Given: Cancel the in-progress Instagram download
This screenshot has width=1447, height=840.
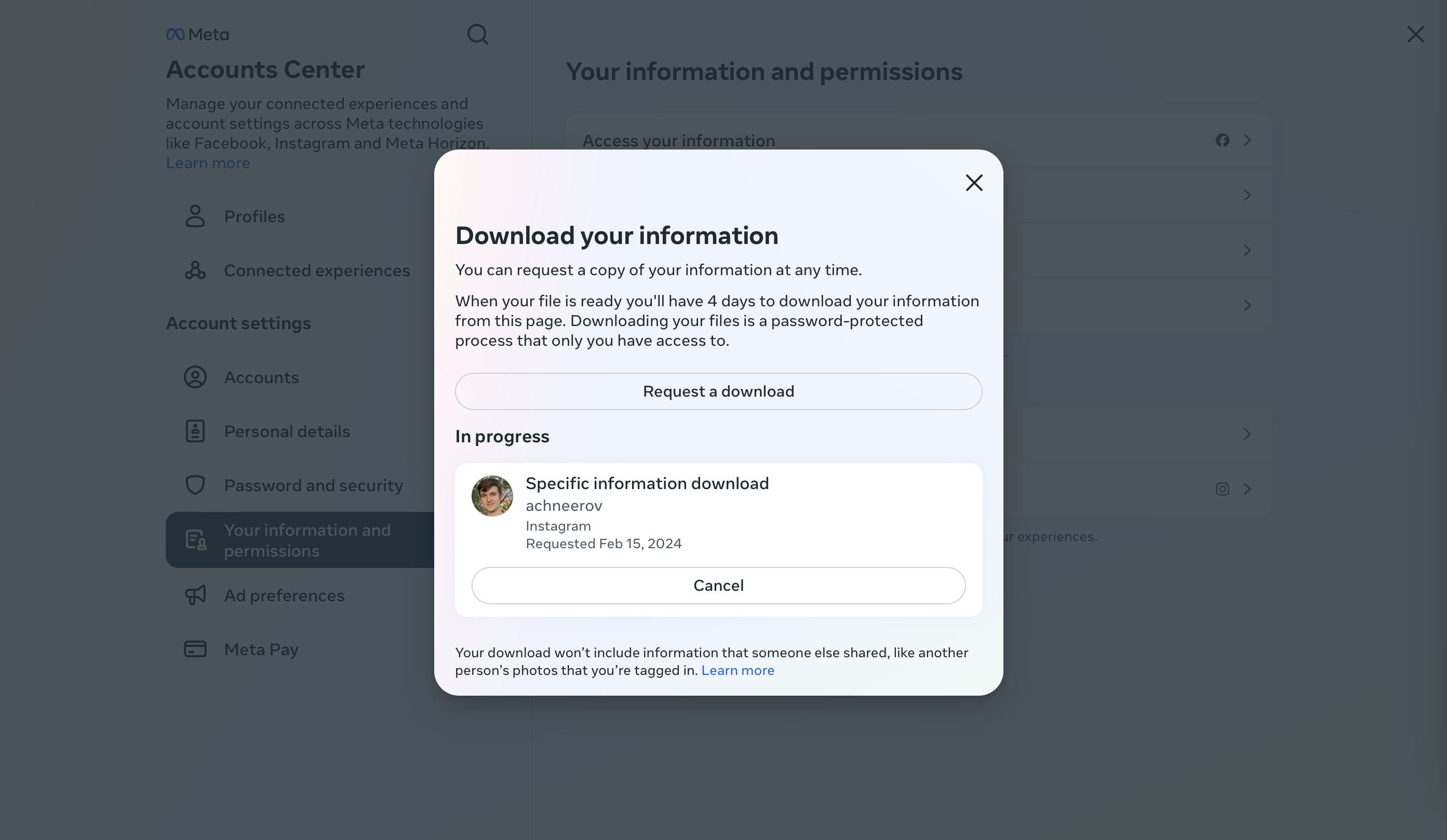Looking at the screenshot, I should click(x=718, y=586).
